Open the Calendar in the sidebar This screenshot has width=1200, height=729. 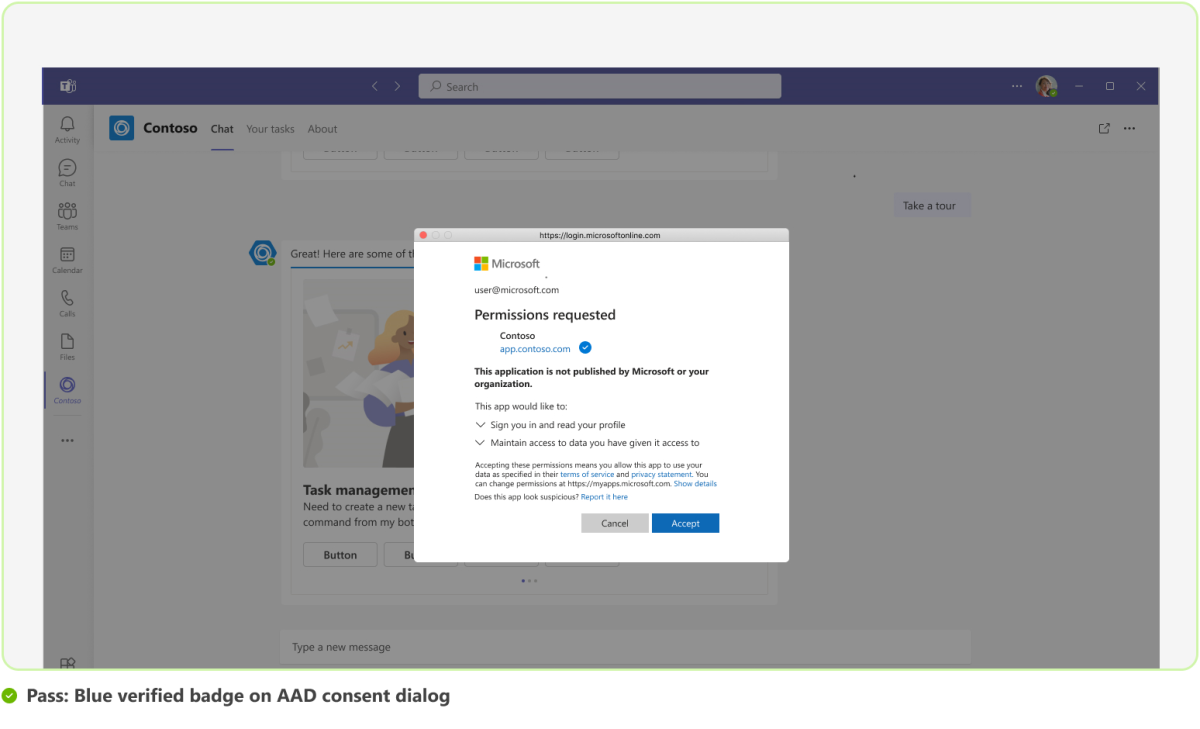pyautogui.click(x=67, y=260)
